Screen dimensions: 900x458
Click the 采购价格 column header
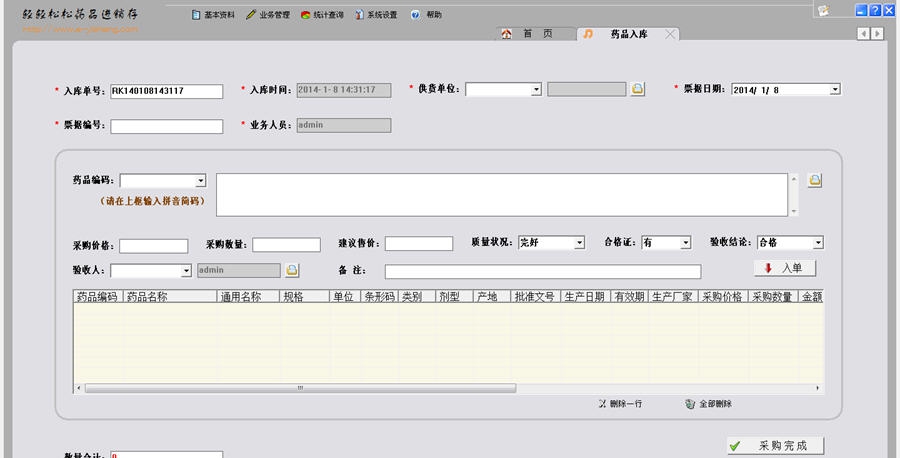723,297
